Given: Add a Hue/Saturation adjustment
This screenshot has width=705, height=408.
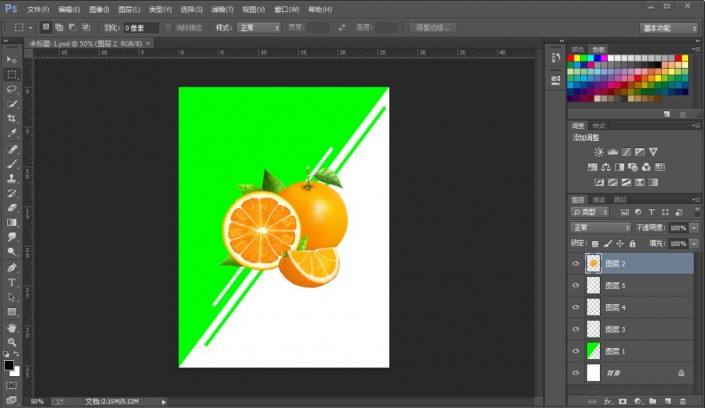Looking at the screenshot, I should click(593, 167).
